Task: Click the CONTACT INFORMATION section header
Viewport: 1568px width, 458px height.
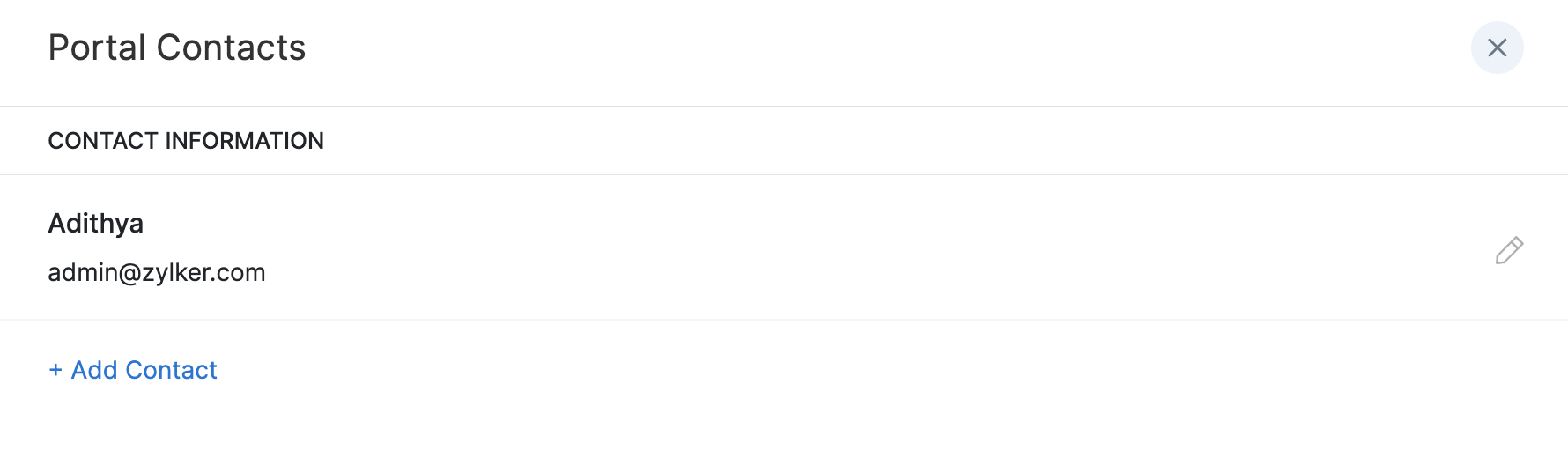Action: (185, 141)
